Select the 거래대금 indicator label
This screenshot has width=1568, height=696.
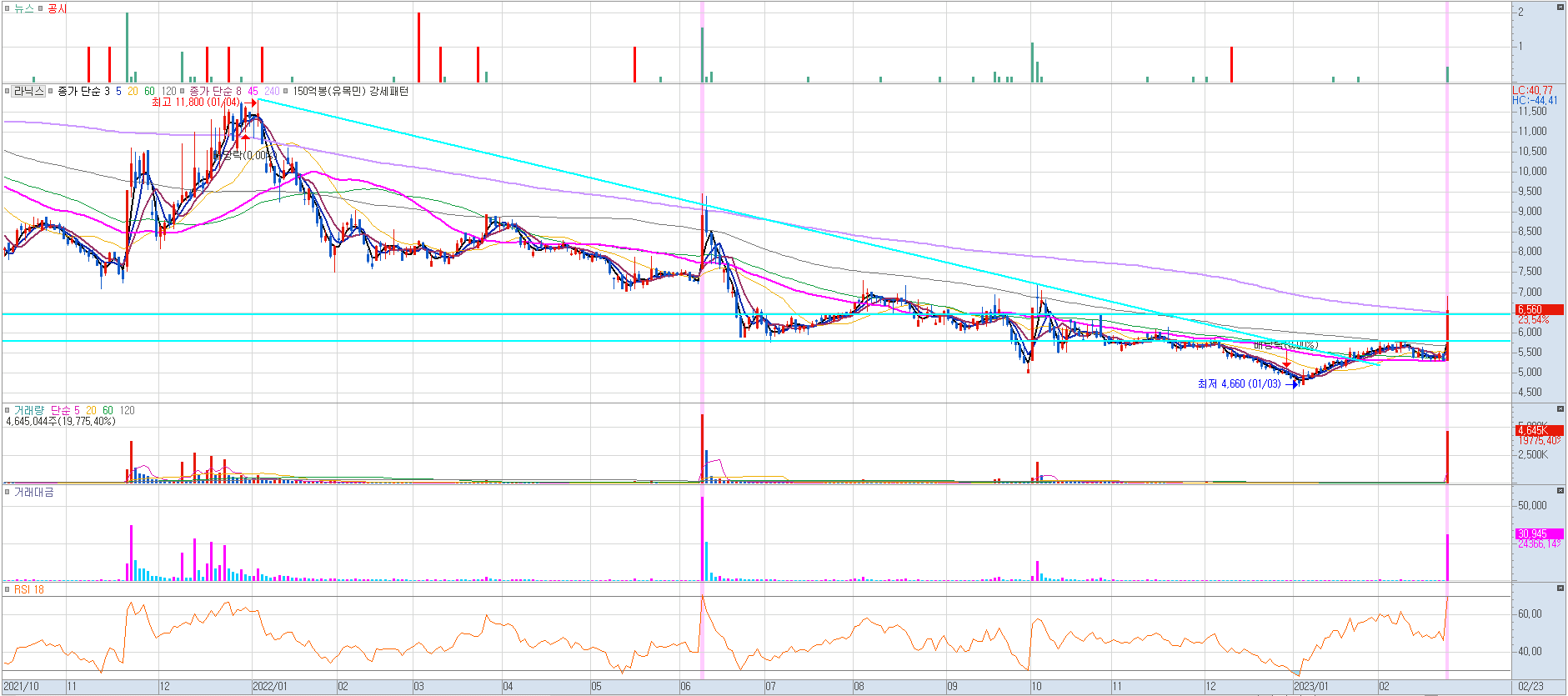point(33,492)
